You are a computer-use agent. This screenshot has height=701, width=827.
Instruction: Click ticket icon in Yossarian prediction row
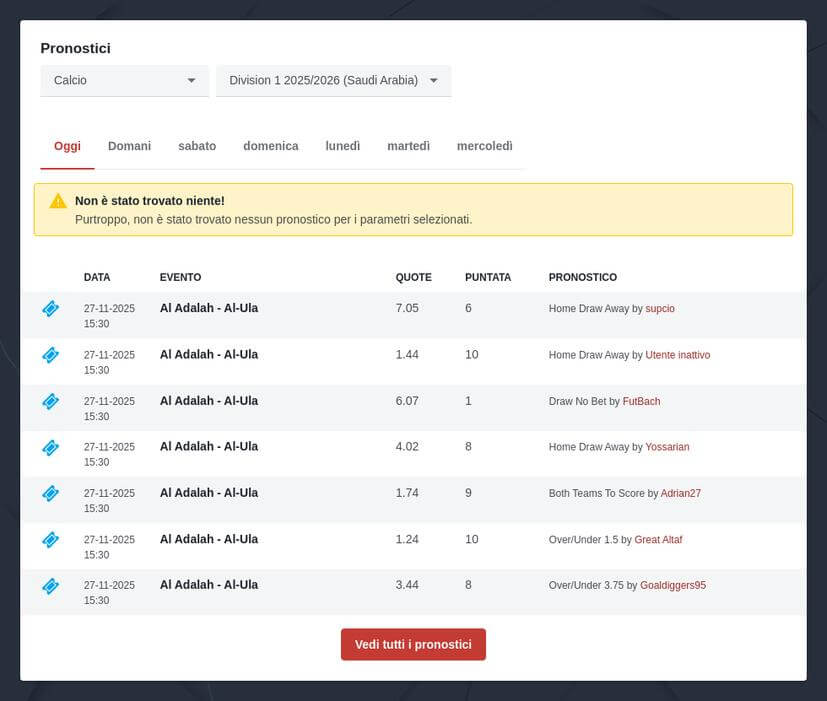coord(50,447)
